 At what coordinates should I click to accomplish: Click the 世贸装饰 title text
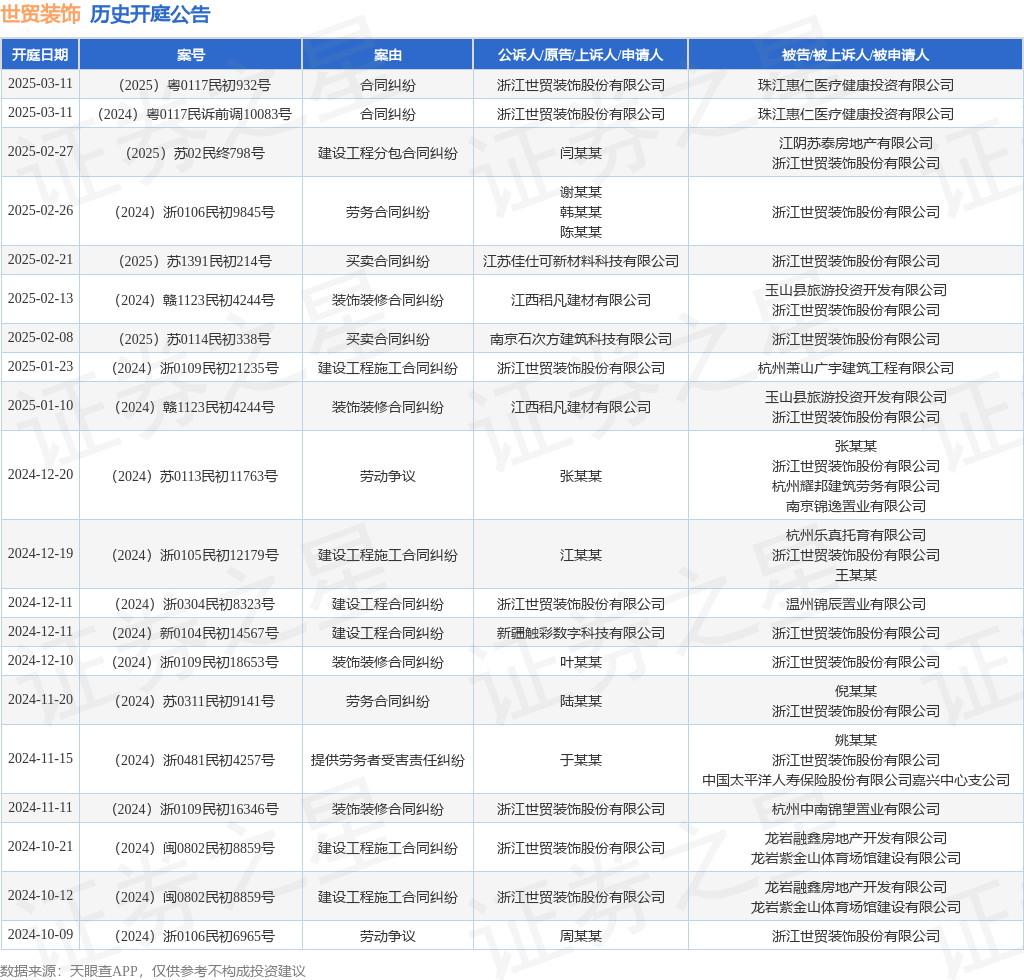pos(40,14)
